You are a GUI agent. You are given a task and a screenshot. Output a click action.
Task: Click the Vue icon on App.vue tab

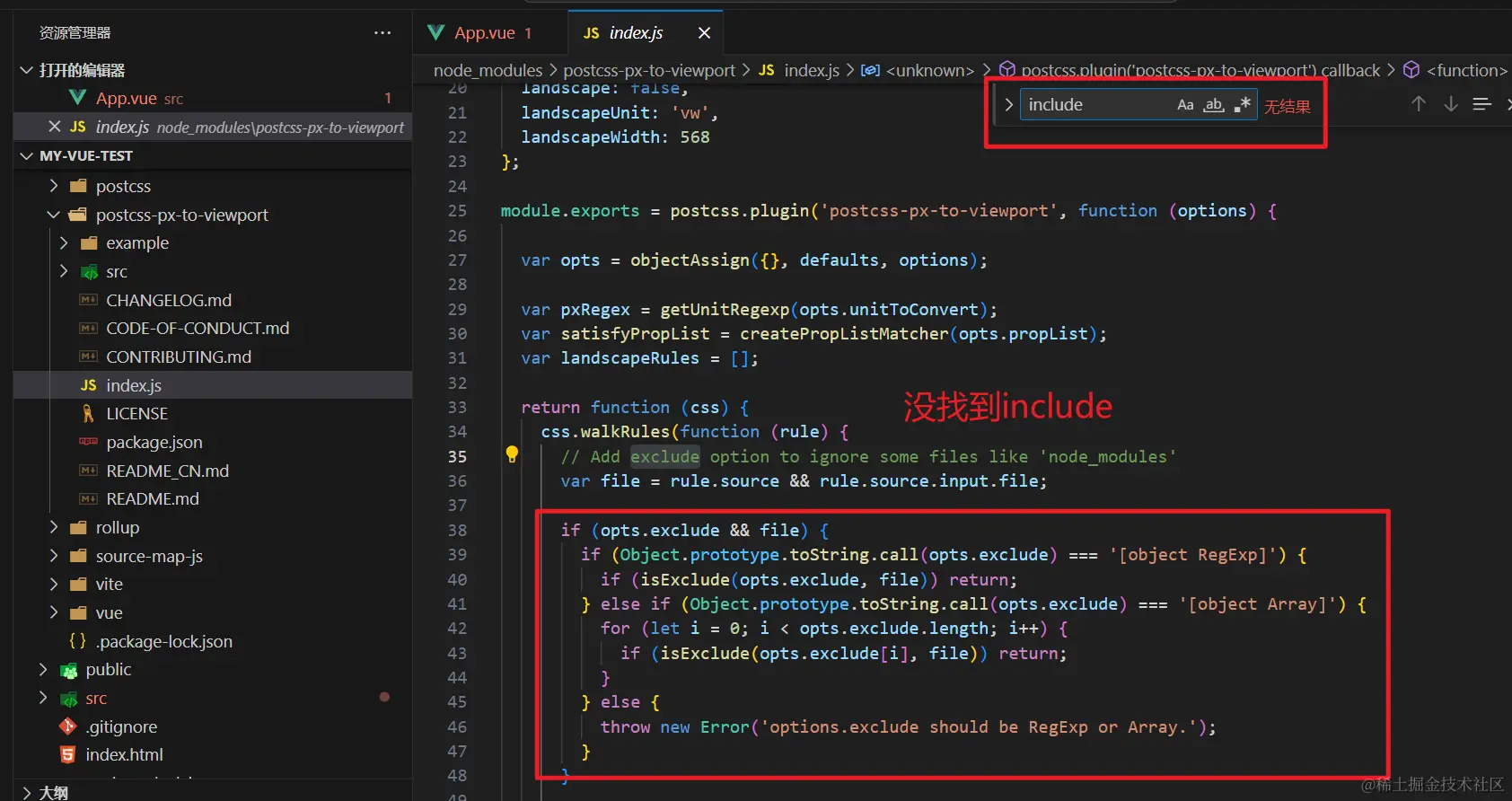pos(436,33)
